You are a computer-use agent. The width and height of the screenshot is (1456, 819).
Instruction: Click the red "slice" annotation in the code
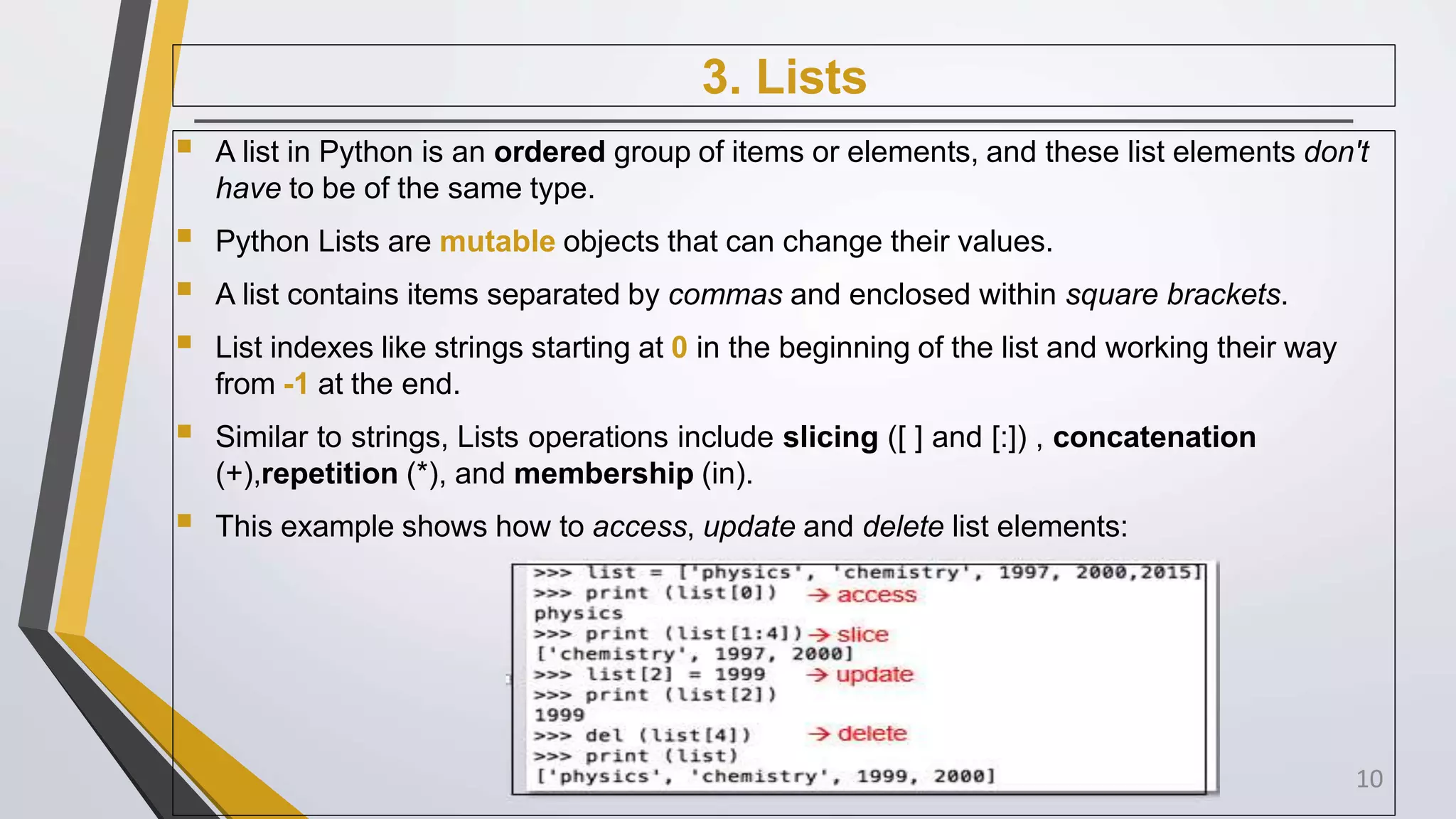[849, 634]
